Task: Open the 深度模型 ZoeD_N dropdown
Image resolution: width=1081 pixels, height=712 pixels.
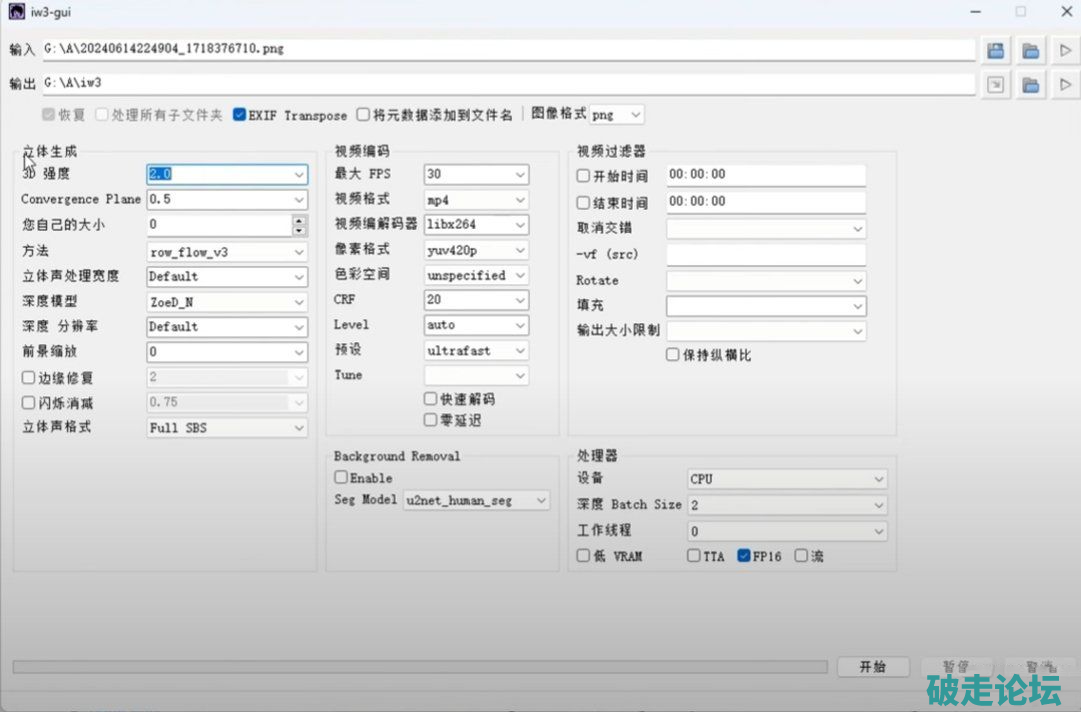Action: click(227, 301)
